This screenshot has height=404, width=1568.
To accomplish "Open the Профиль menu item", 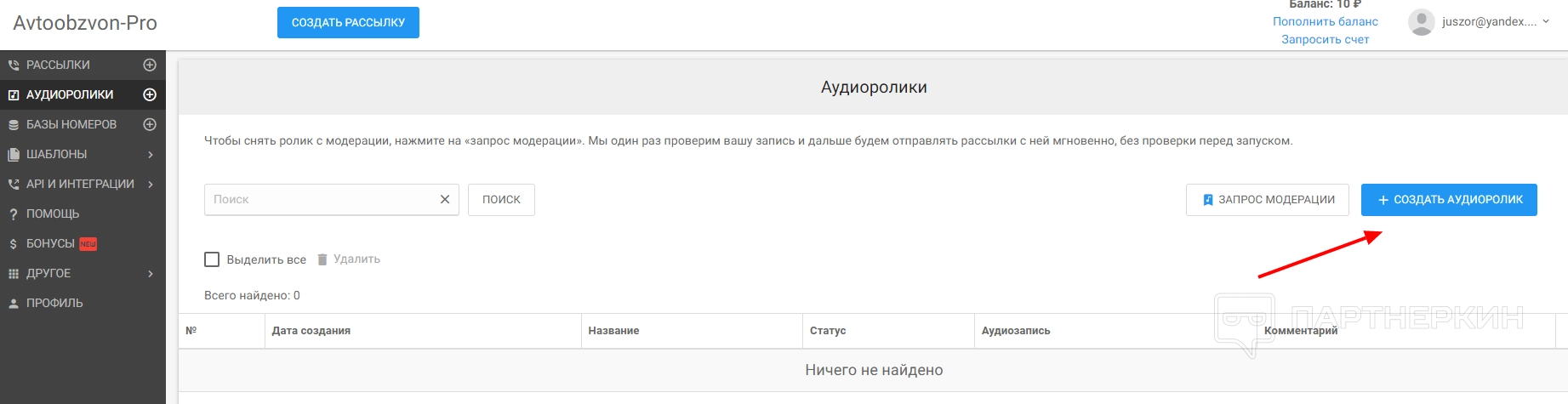I will 54,303.
